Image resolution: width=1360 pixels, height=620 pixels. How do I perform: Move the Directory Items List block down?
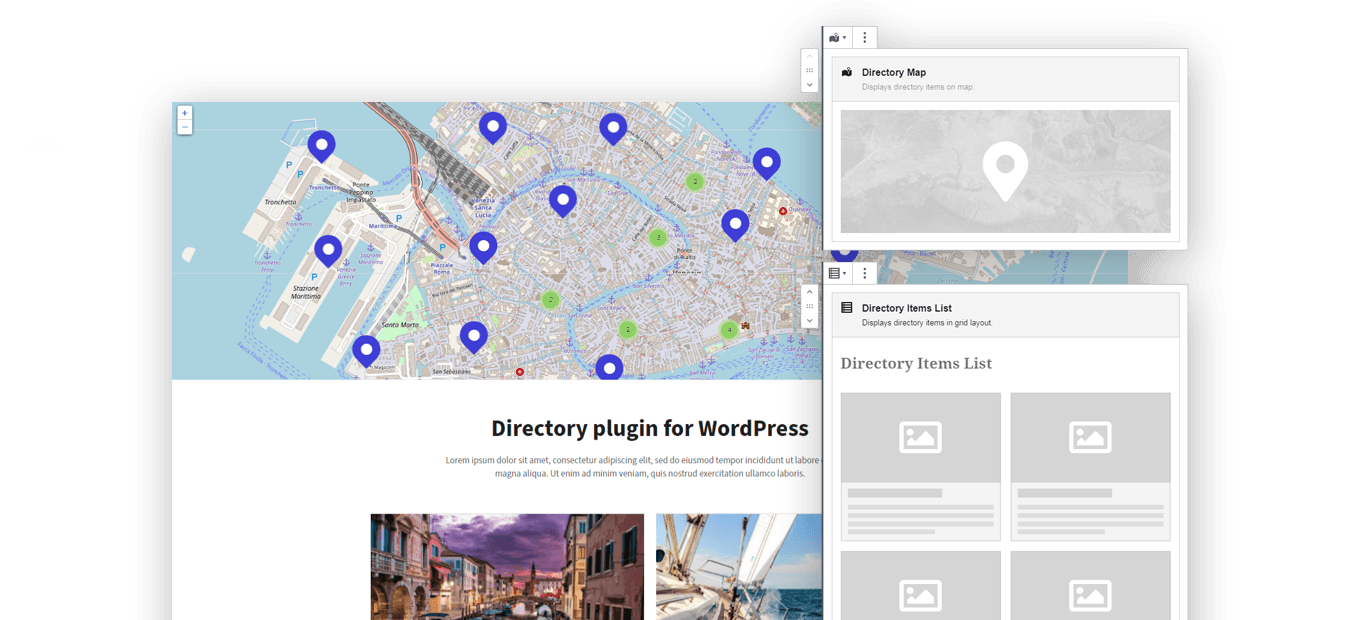(x=809, y=320)
